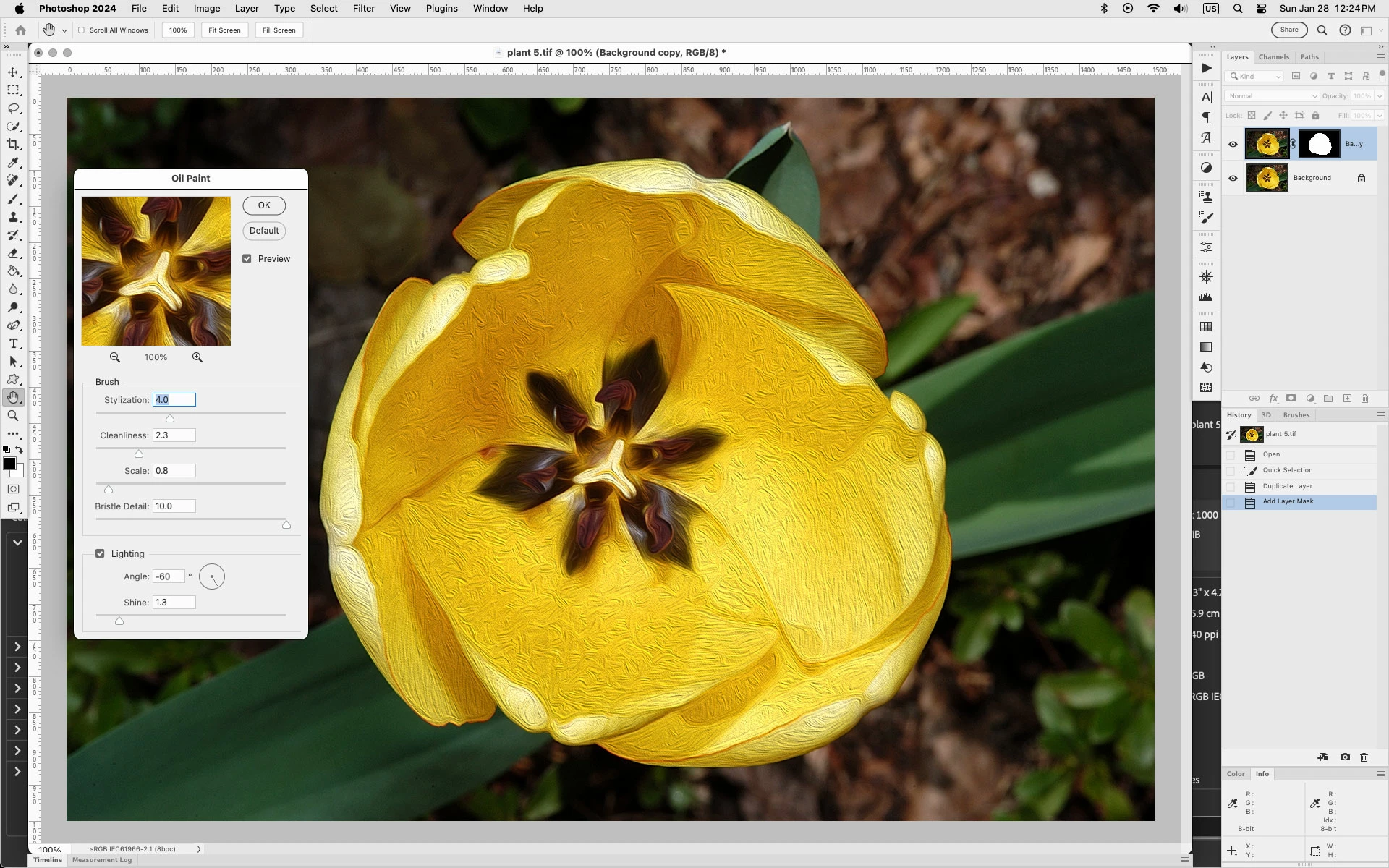
Task: Switch to the Channels tab
Action: click(1273, 57)
